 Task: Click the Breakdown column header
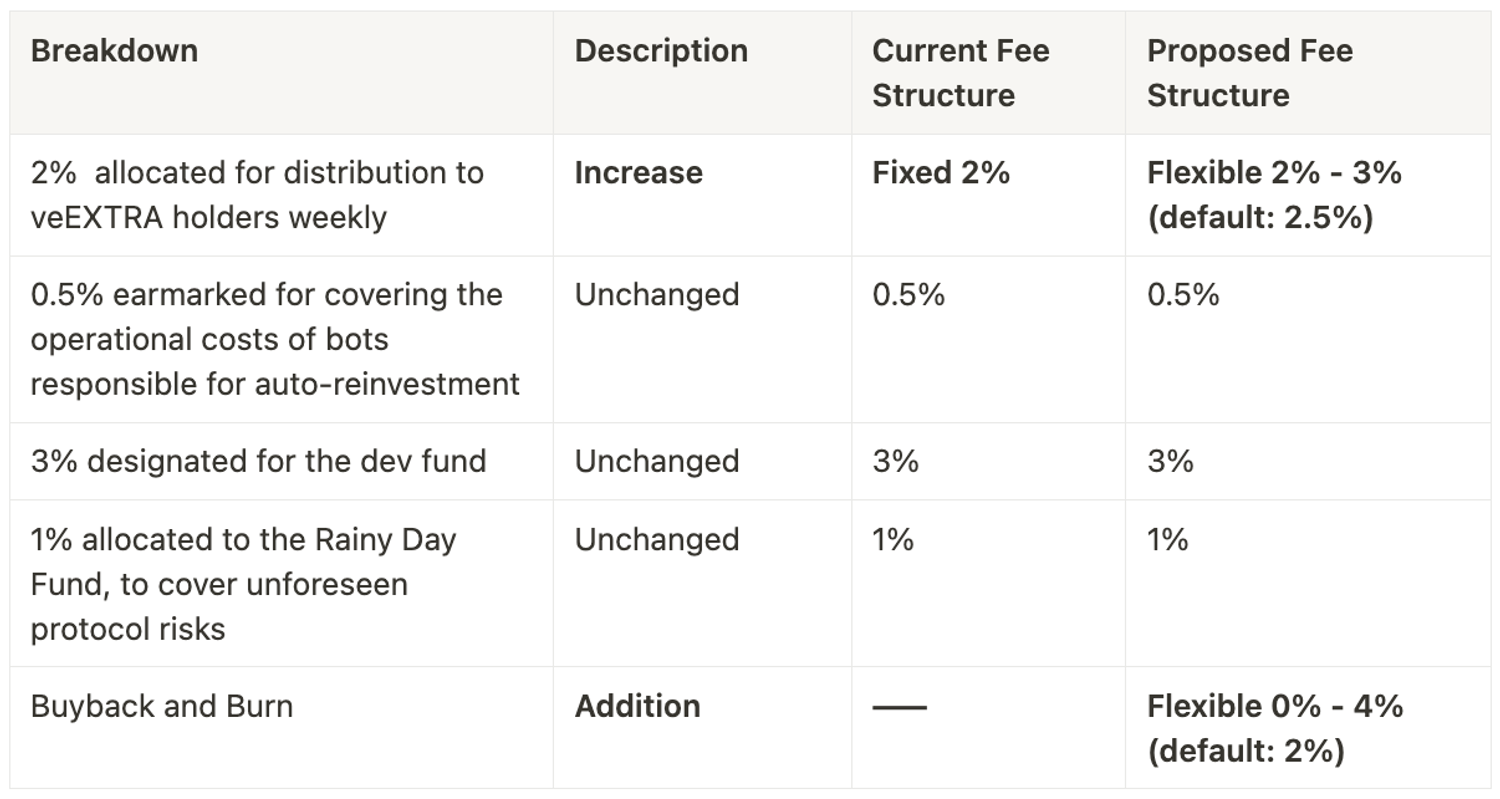click(114, 51)
